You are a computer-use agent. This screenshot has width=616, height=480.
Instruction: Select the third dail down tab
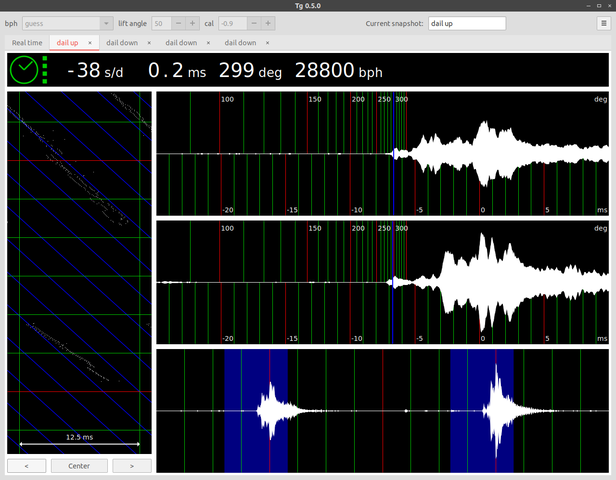coord(240,43)
